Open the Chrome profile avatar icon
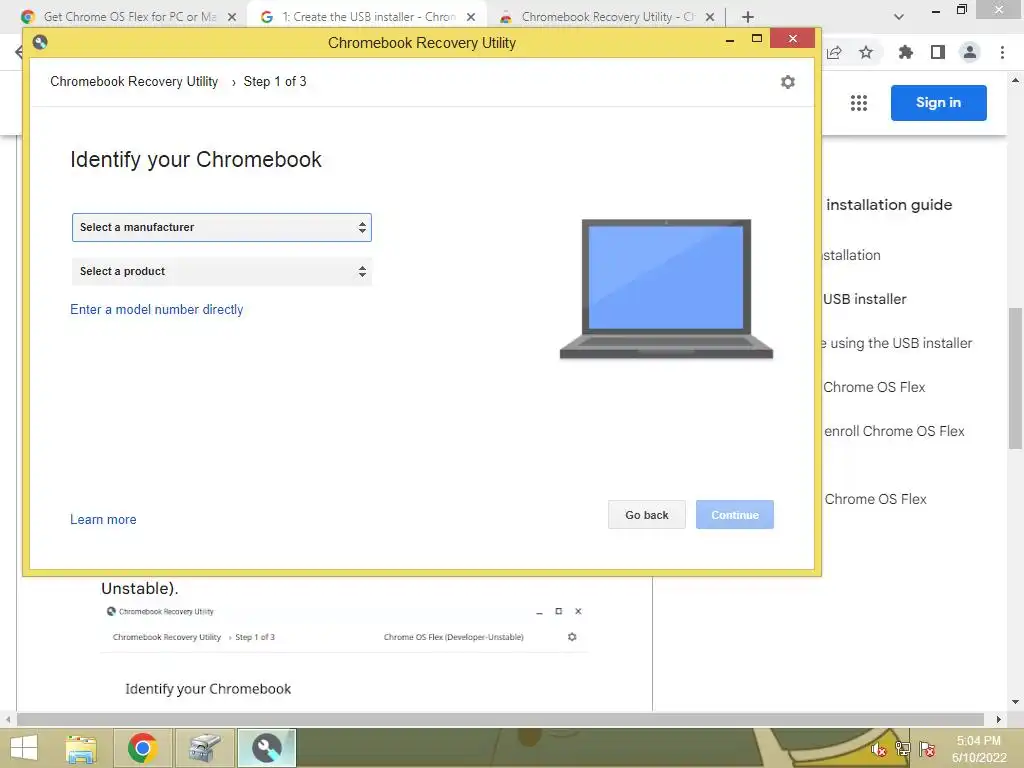 [x=970, y=52]
